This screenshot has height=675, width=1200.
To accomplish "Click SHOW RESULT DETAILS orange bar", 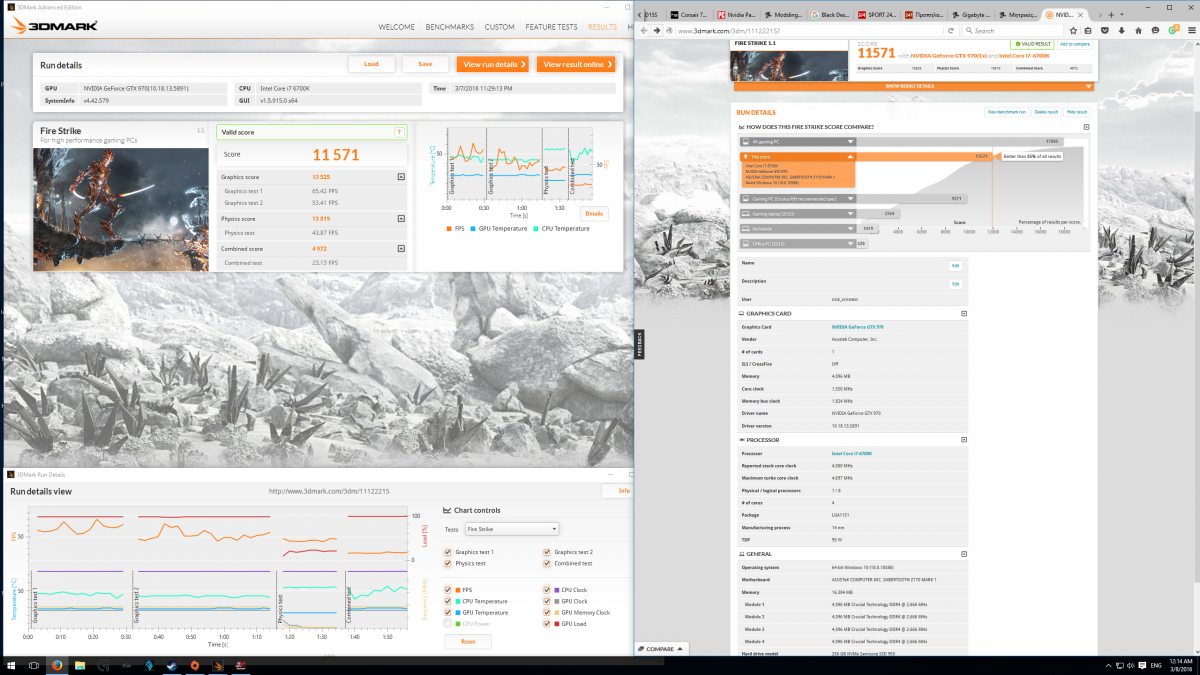I will (912, 86).
